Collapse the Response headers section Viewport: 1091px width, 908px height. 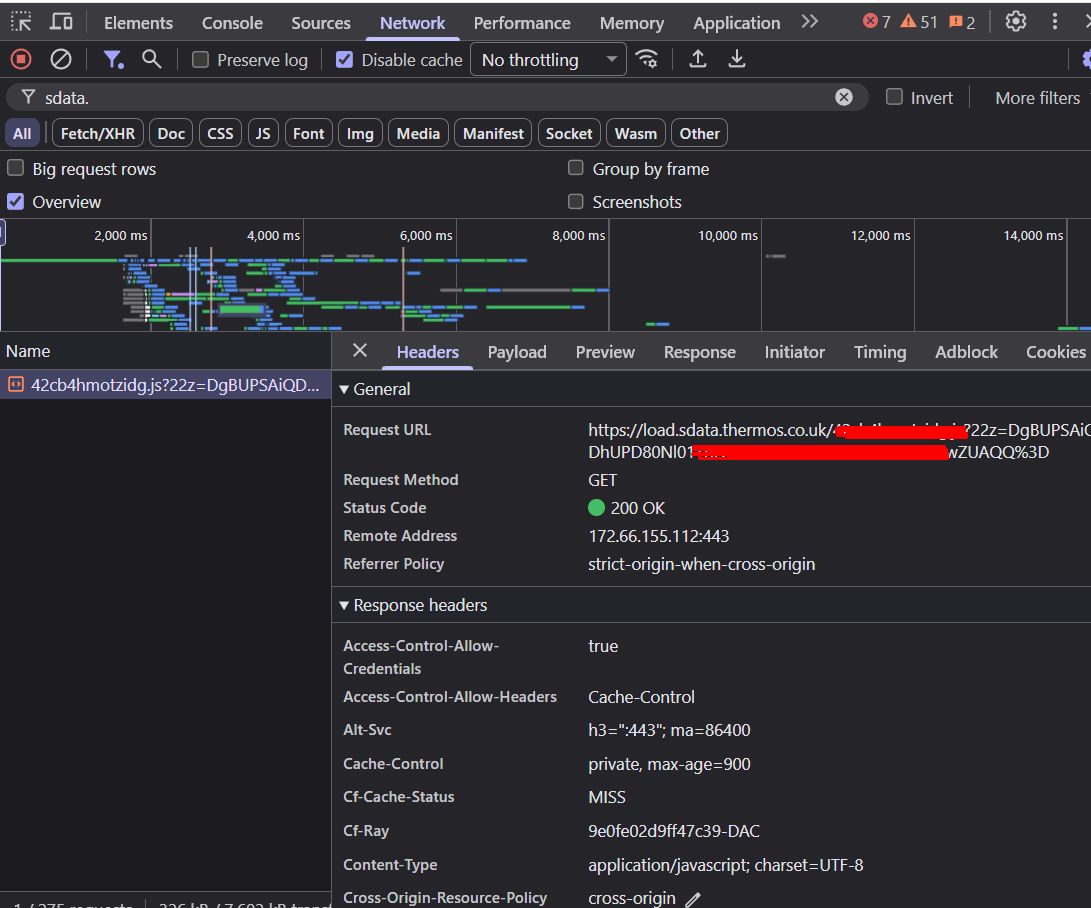(x=413, y=605)
